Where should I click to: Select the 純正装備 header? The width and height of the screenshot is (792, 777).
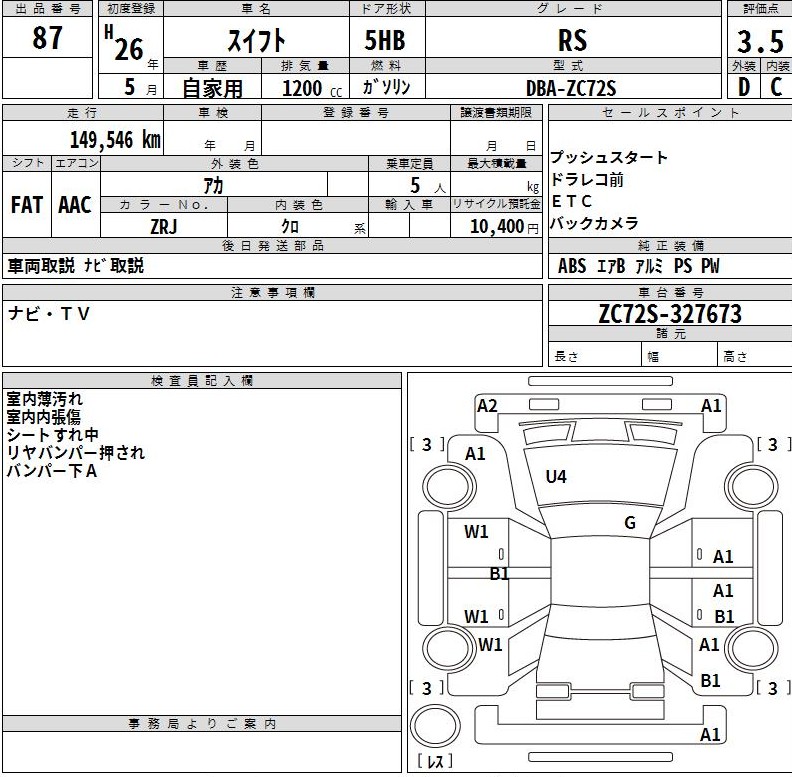point(671,246)
